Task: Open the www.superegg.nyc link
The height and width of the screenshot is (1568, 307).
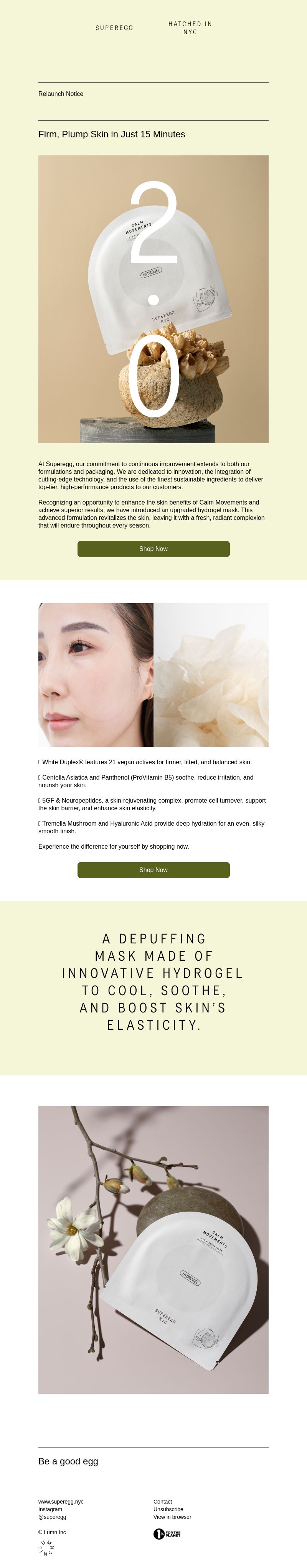Action: [x=61, y=1502]
